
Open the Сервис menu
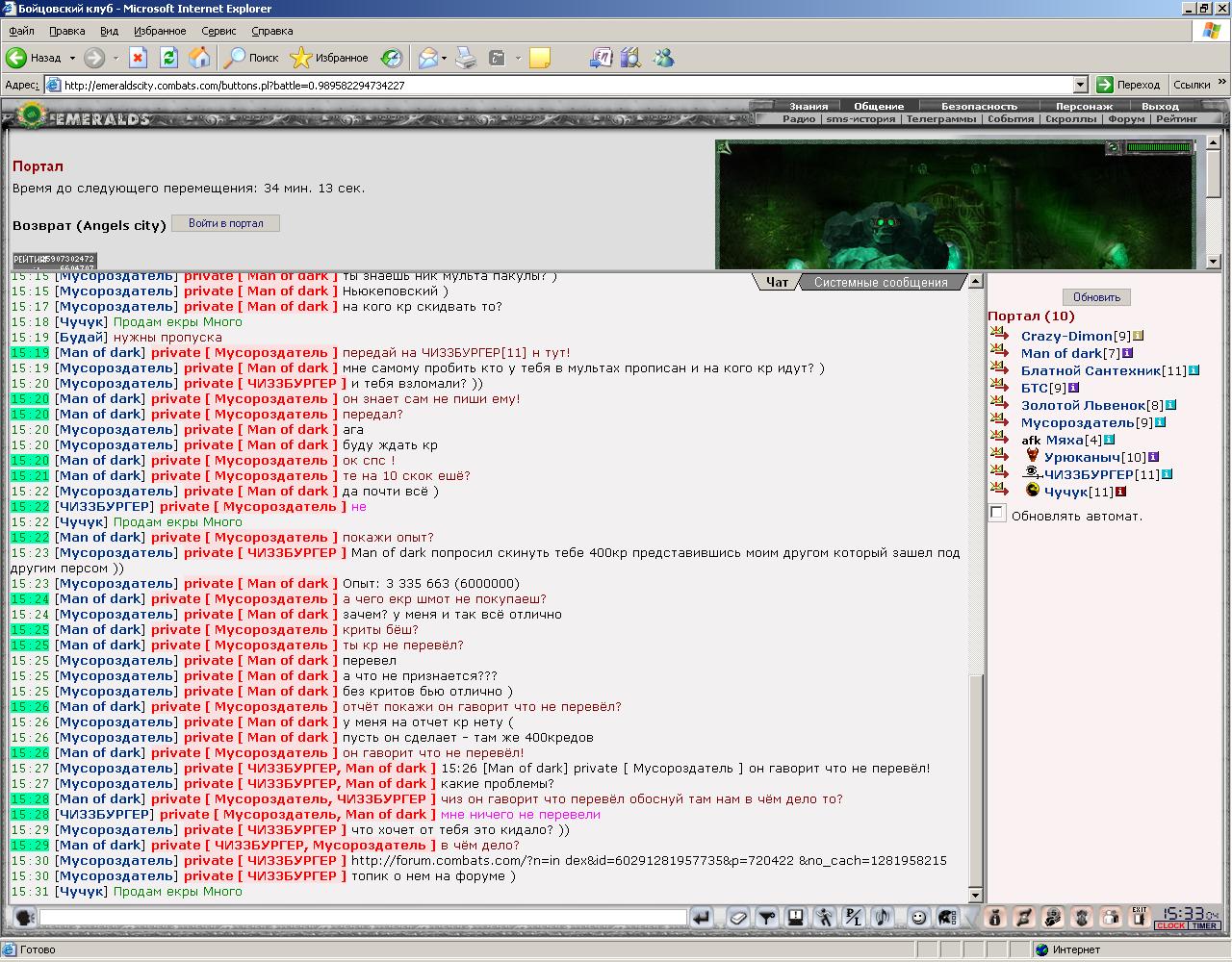coord(219,31)
